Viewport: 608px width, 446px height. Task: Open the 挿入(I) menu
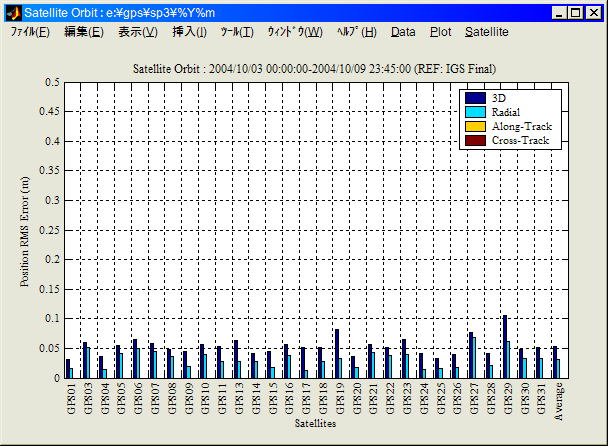pyautogui.click(x=189, y=32)
